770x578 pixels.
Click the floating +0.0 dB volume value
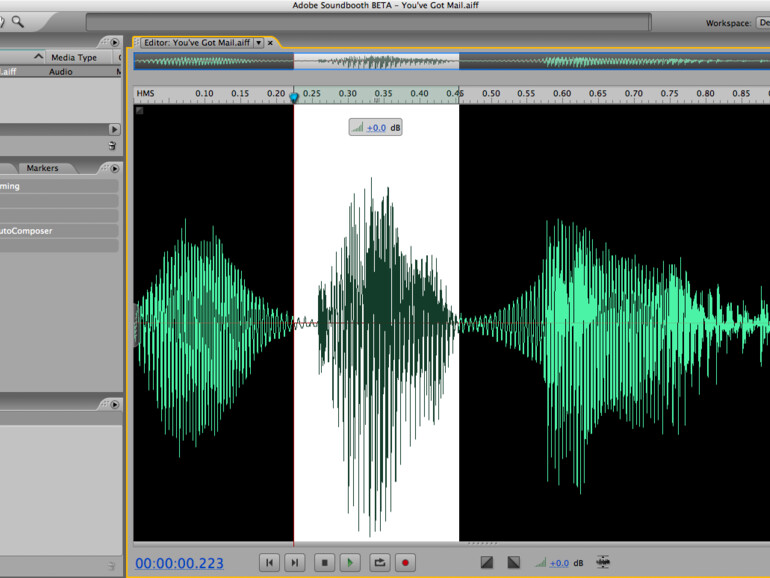[x=376, y=128]
